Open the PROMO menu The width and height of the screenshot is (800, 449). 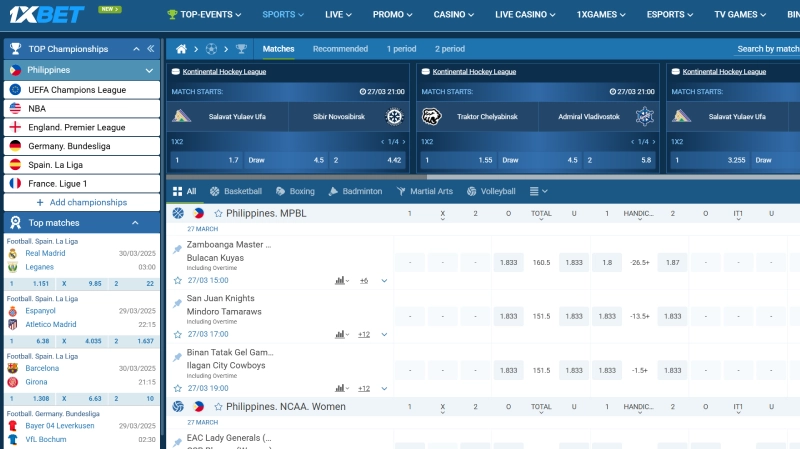tap(392, 14)
